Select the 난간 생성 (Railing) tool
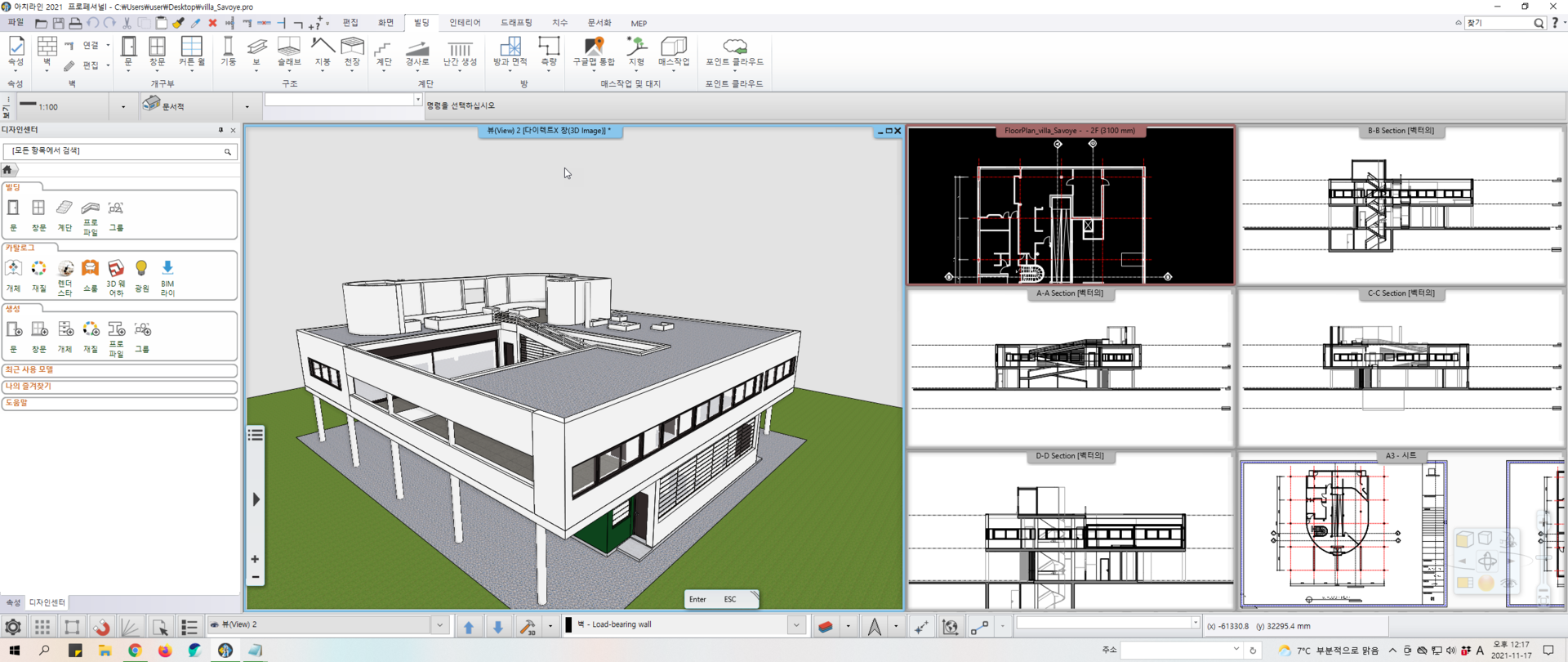 pos(460,53)
